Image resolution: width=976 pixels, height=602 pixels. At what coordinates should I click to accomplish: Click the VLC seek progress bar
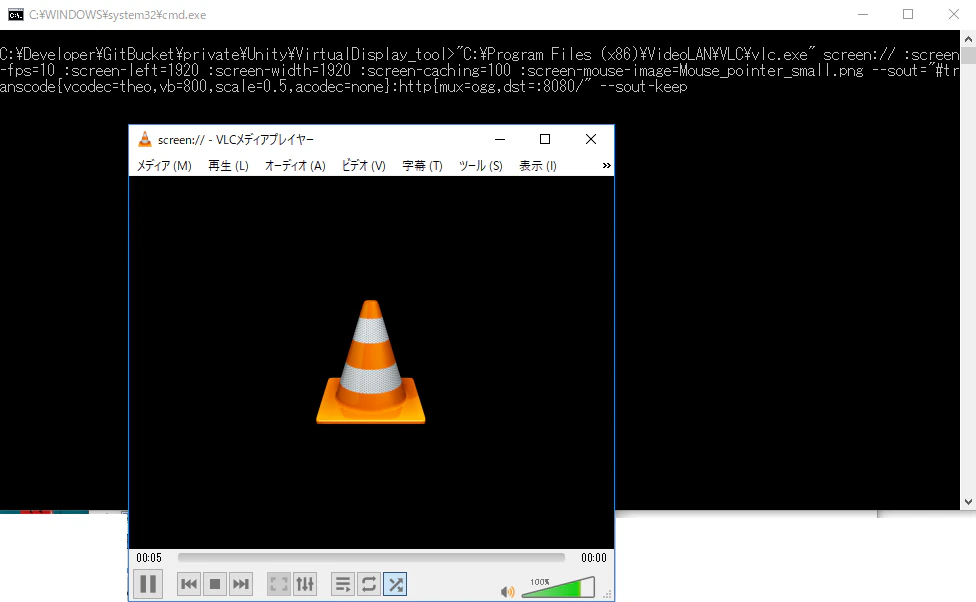pyautogui.click(x=371, y=557)
